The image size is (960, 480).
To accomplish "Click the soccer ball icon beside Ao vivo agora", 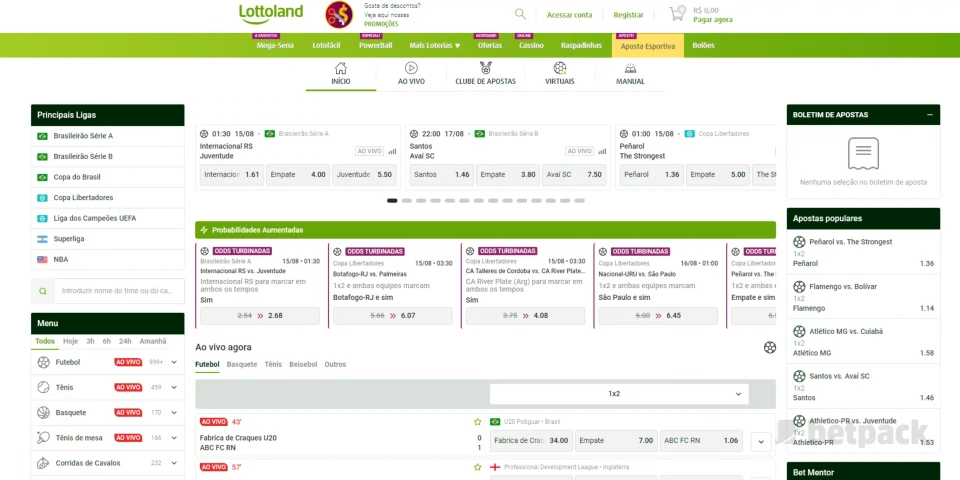I will [x=769, y=347].
